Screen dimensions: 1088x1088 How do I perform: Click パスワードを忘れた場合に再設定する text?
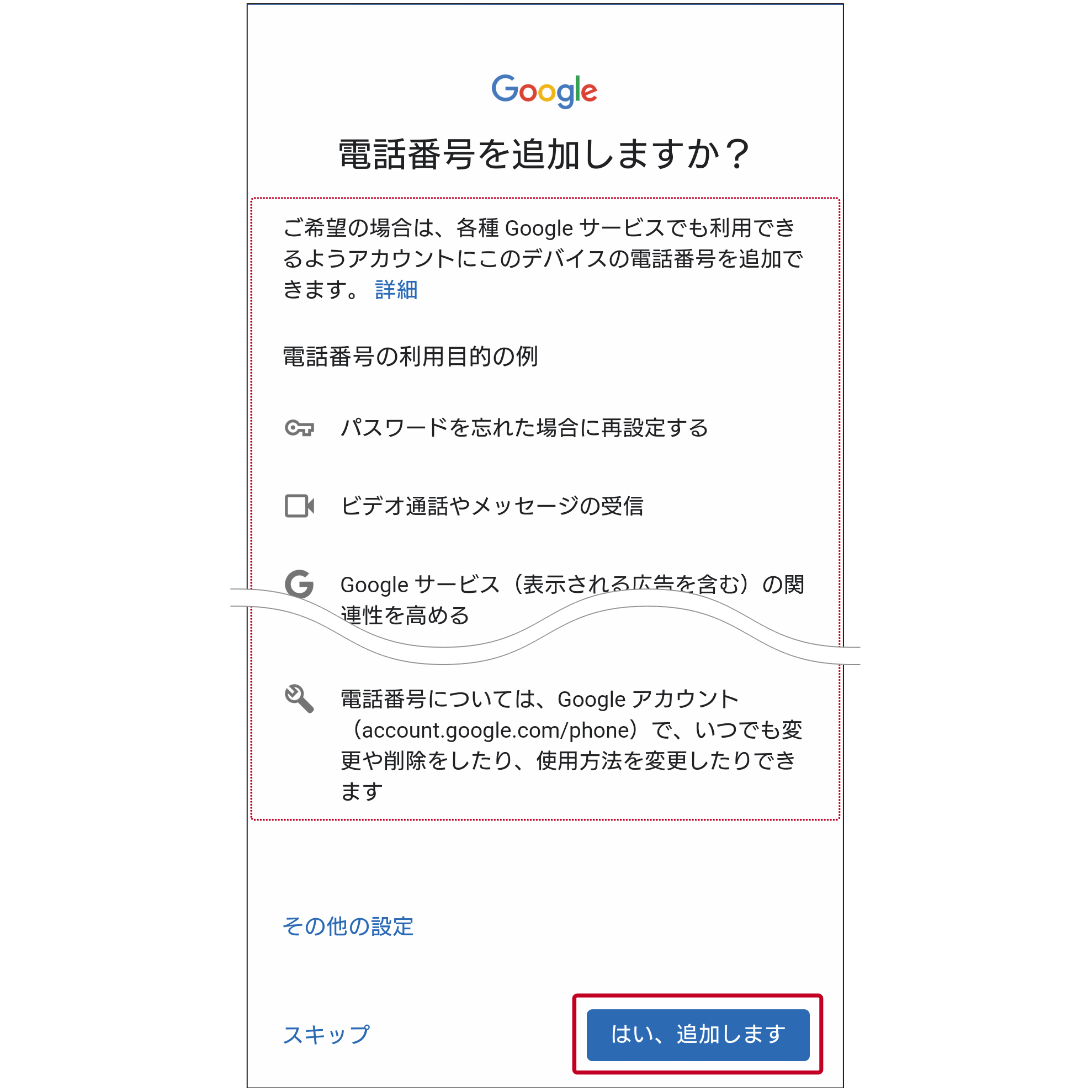click(x=525, y=428)
